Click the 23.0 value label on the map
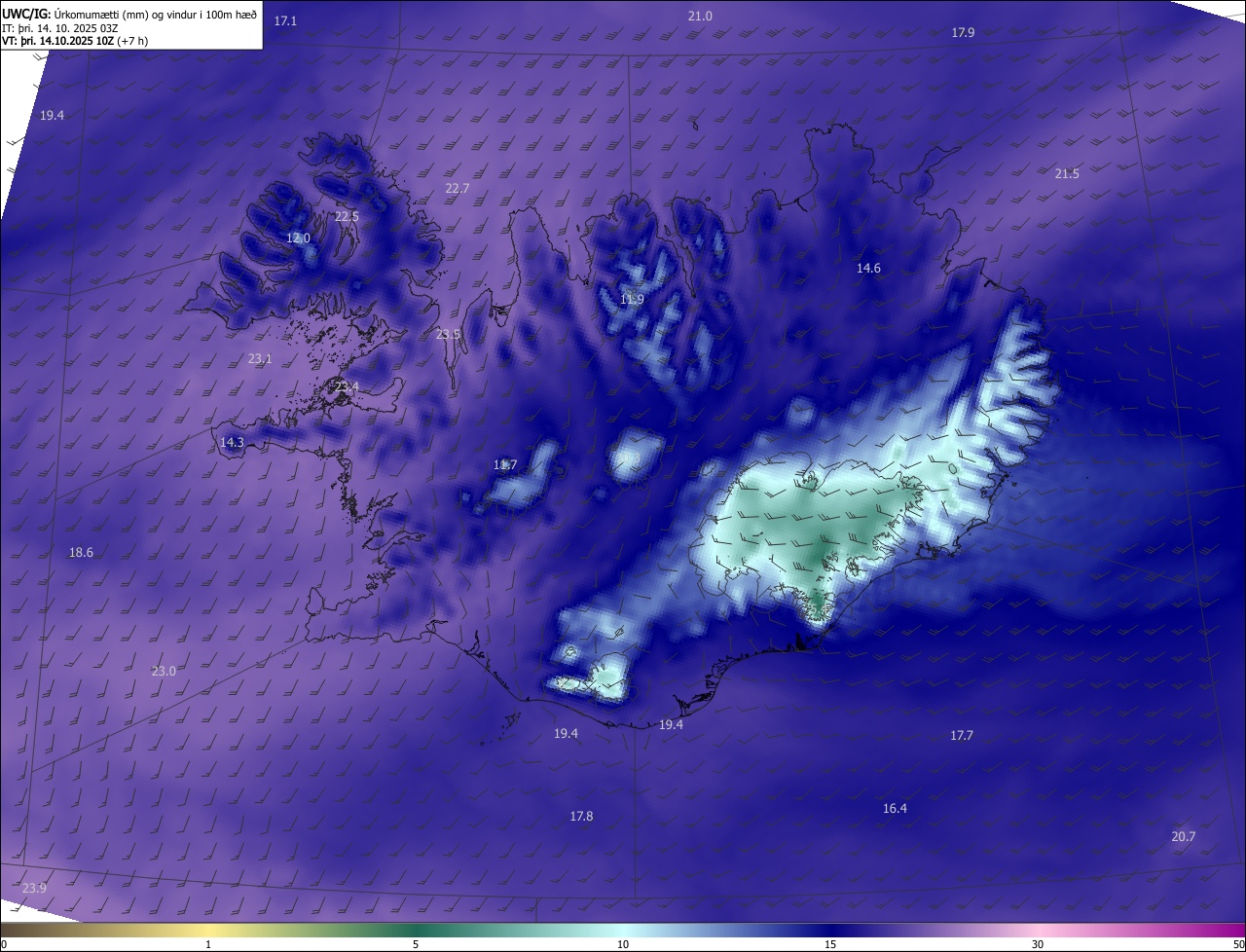This screenshot has width=1246, height=952. tap(164, 671)
